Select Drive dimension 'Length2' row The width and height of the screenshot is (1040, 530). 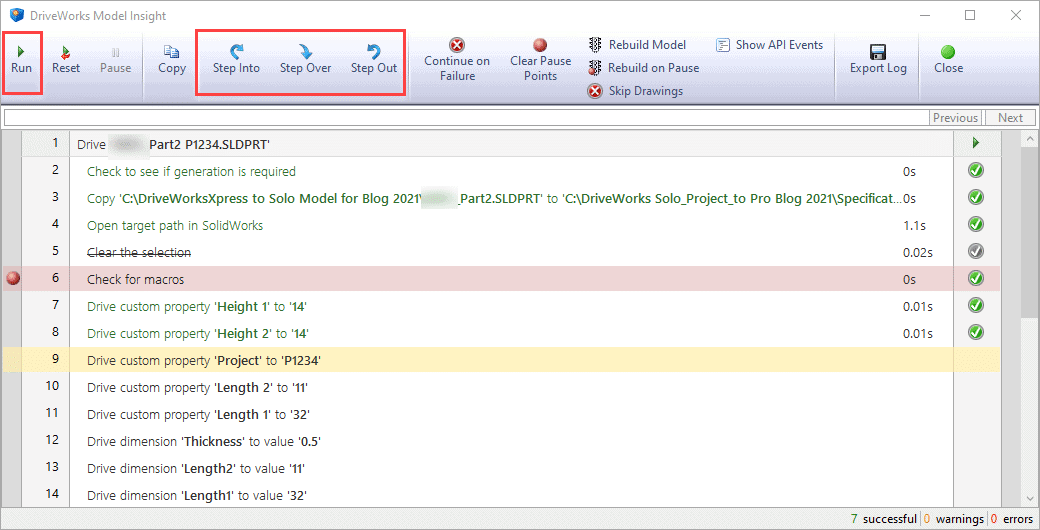pos(511,468)
